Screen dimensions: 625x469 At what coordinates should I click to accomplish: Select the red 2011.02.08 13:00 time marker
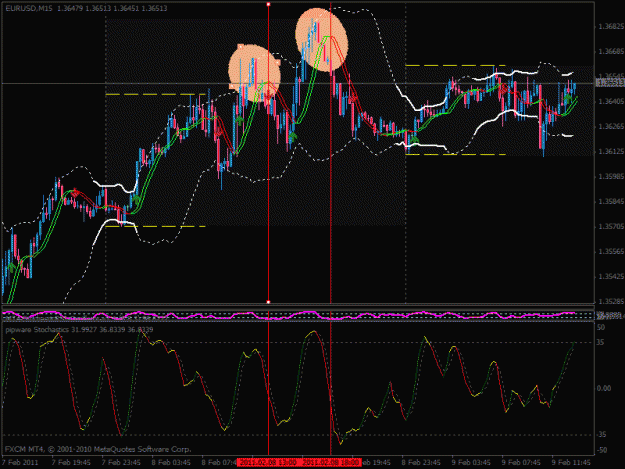click(268, 463)
